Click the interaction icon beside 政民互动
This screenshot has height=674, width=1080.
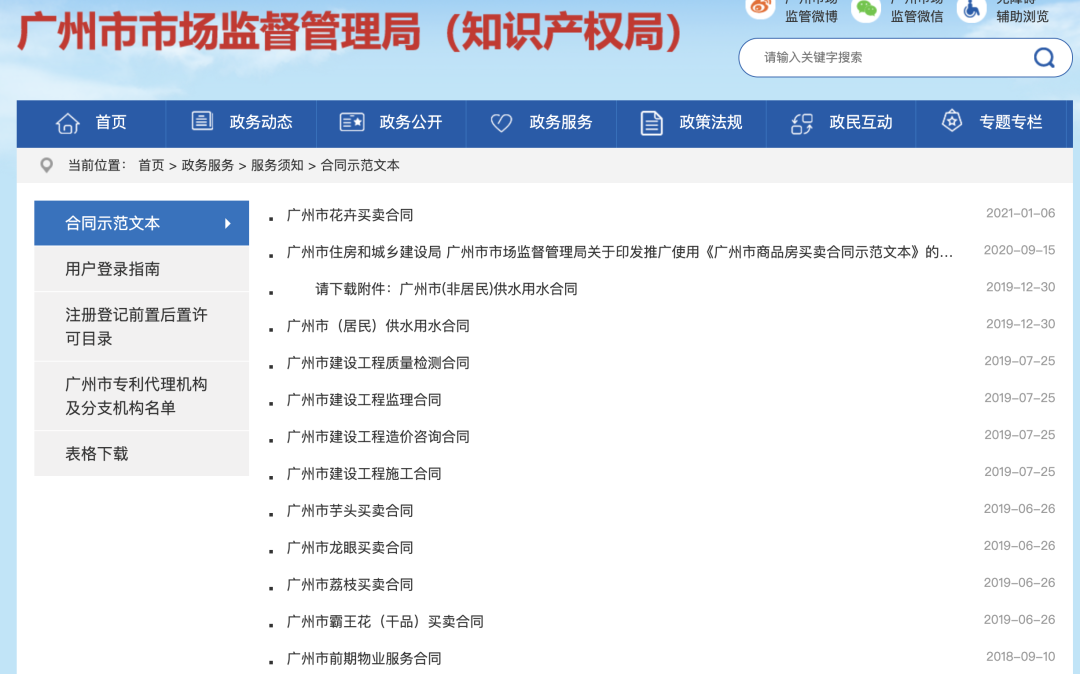(x=802, y=123)
